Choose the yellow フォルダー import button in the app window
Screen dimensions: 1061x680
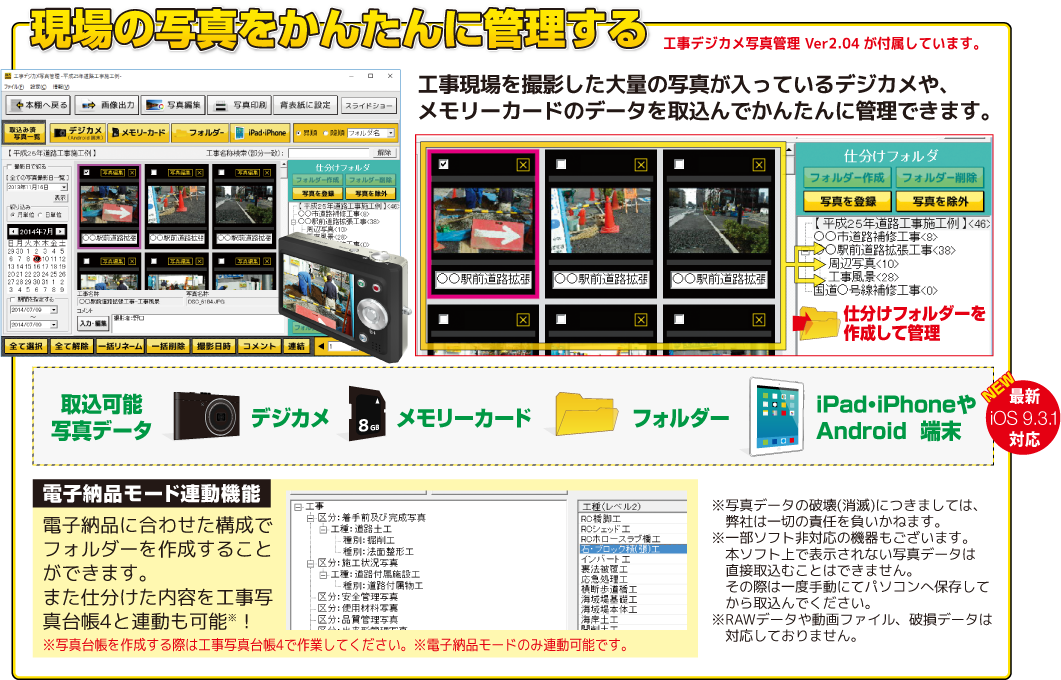point(199,133)
